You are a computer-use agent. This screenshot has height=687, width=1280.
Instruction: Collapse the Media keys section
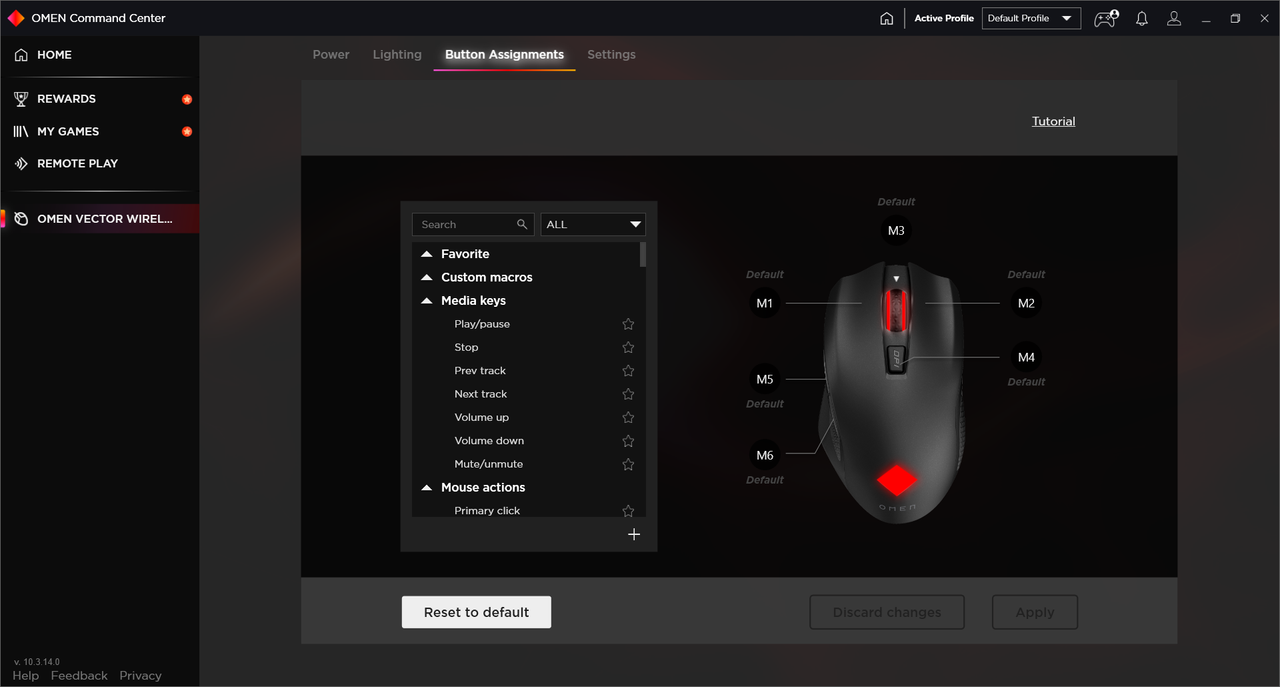[427, 300]
